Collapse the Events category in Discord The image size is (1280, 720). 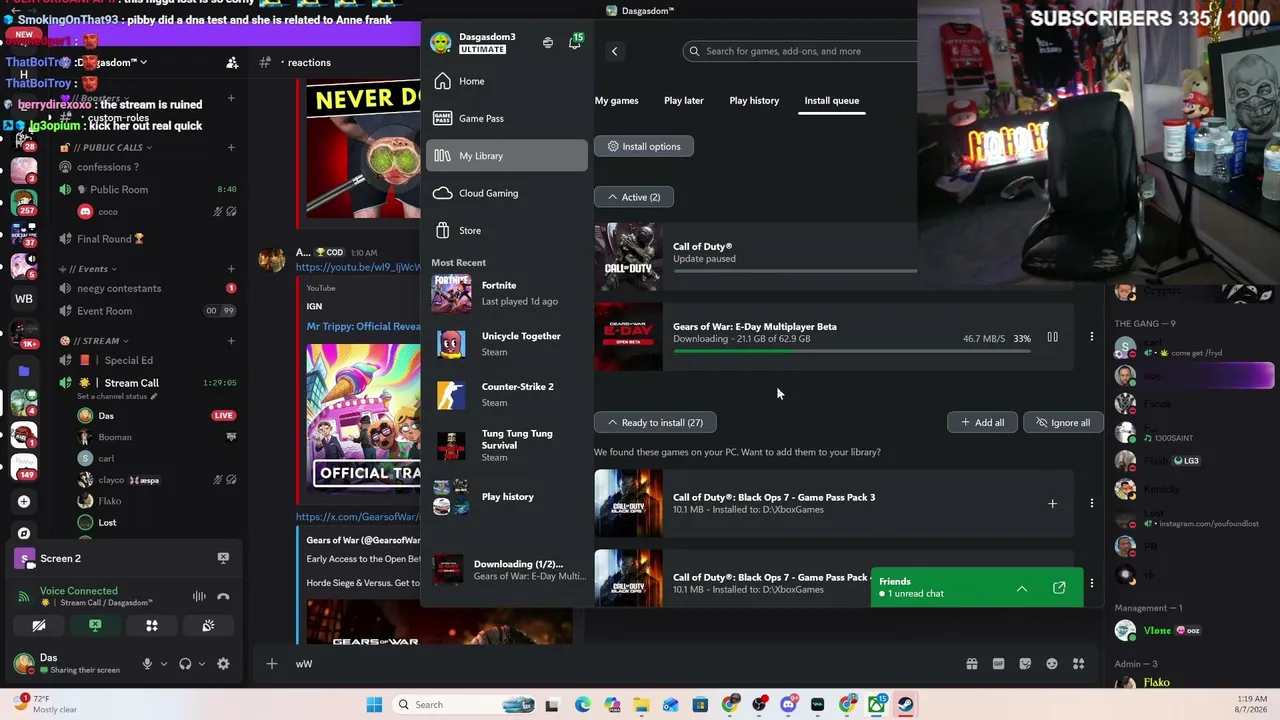point(88,269)
